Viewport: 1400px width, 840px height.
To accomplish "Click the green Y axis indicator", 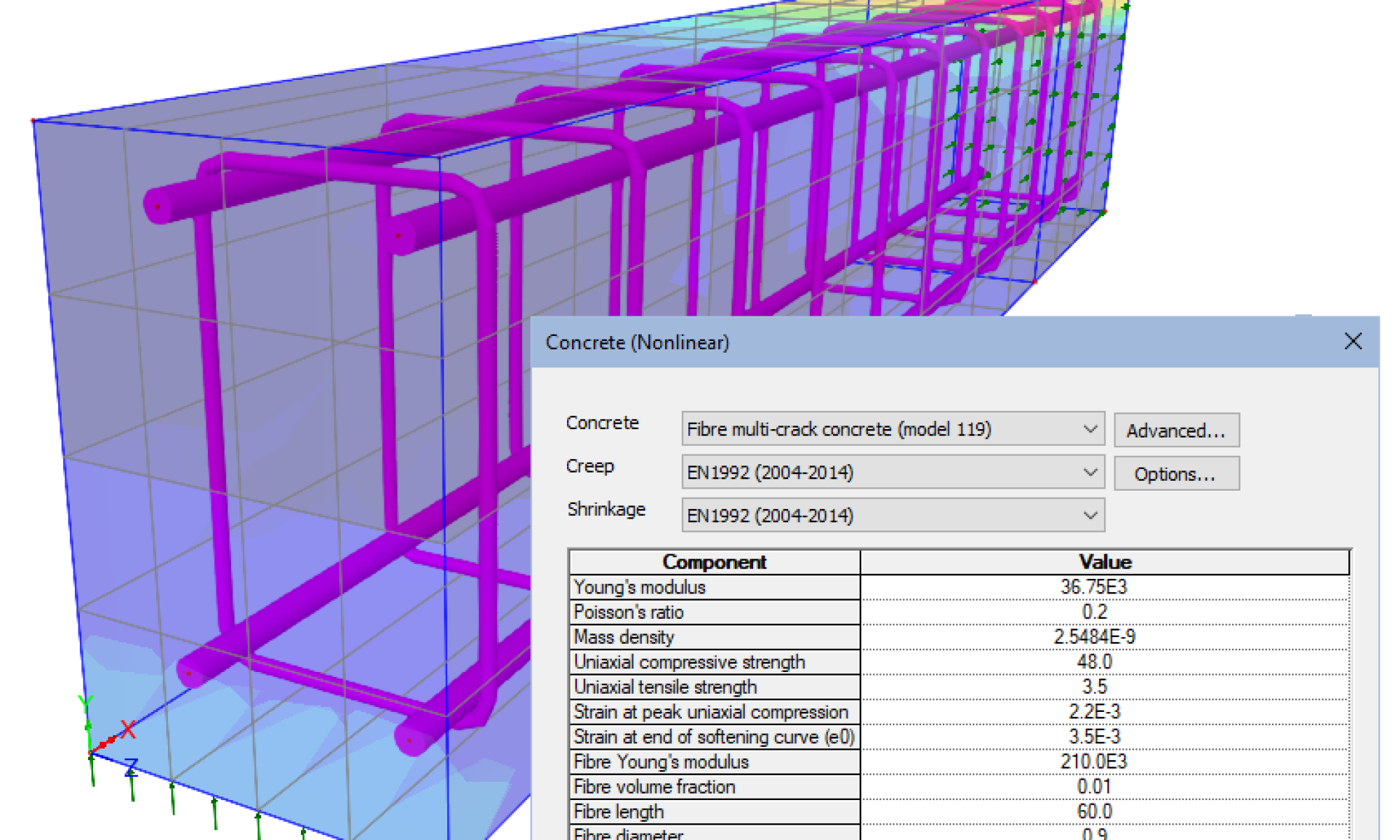I will (x=85, y=702).
